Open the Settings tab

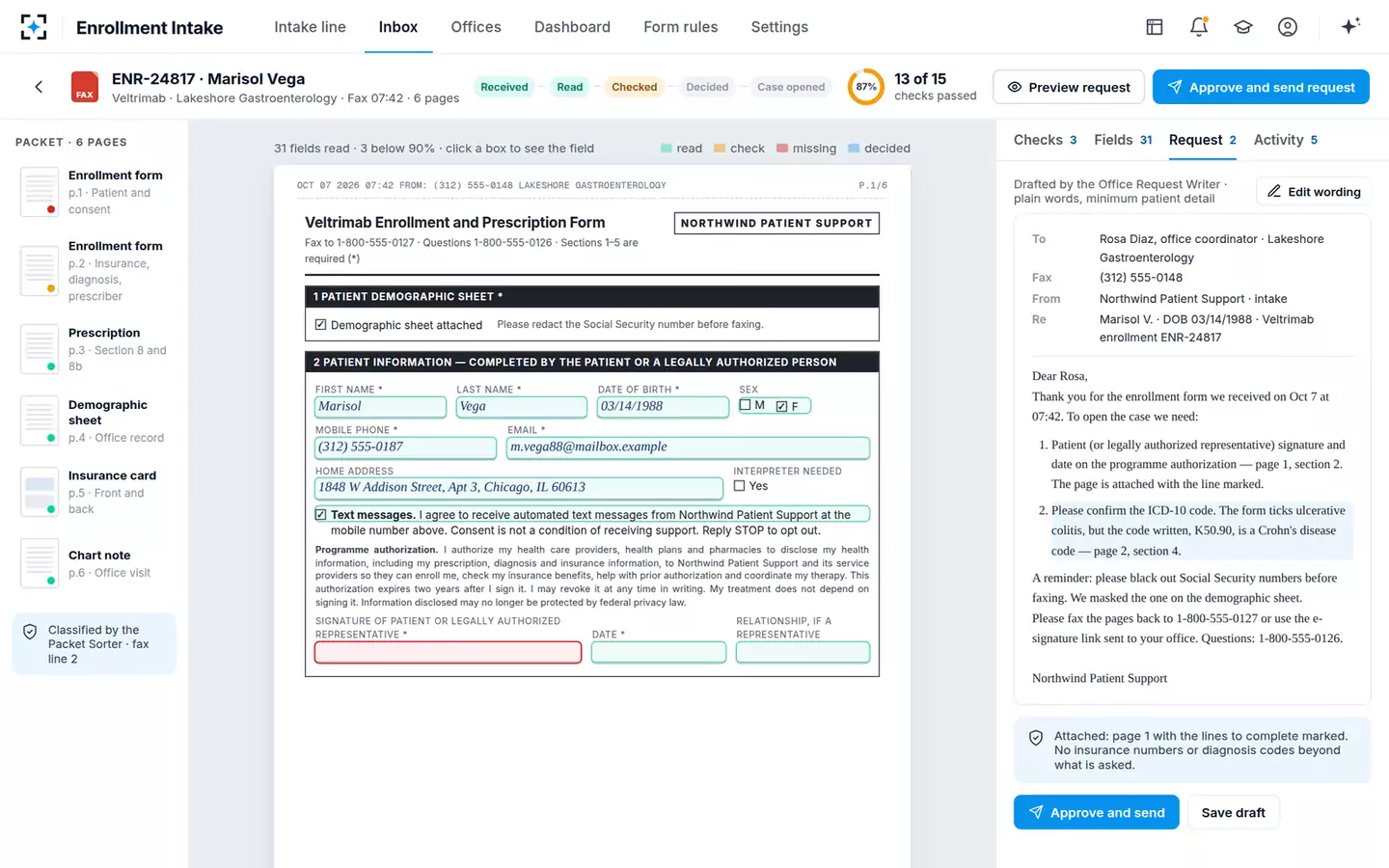[x=779, y=27]
